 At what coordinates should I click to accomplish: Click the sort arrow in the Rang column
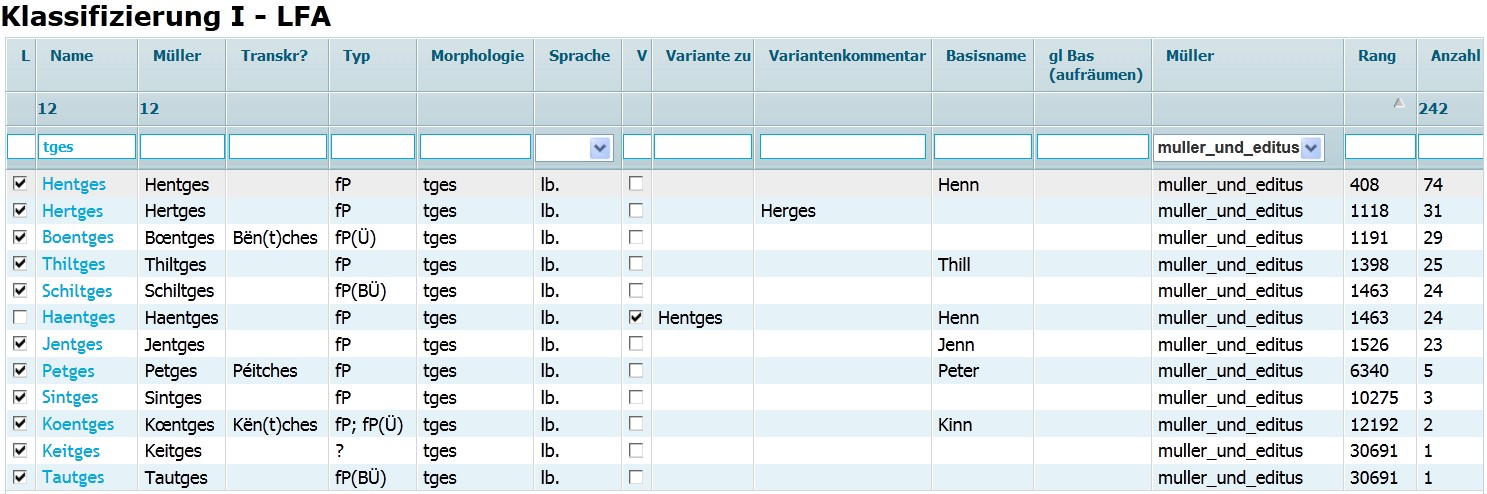pyautogui.click(x=1398, y=102)
